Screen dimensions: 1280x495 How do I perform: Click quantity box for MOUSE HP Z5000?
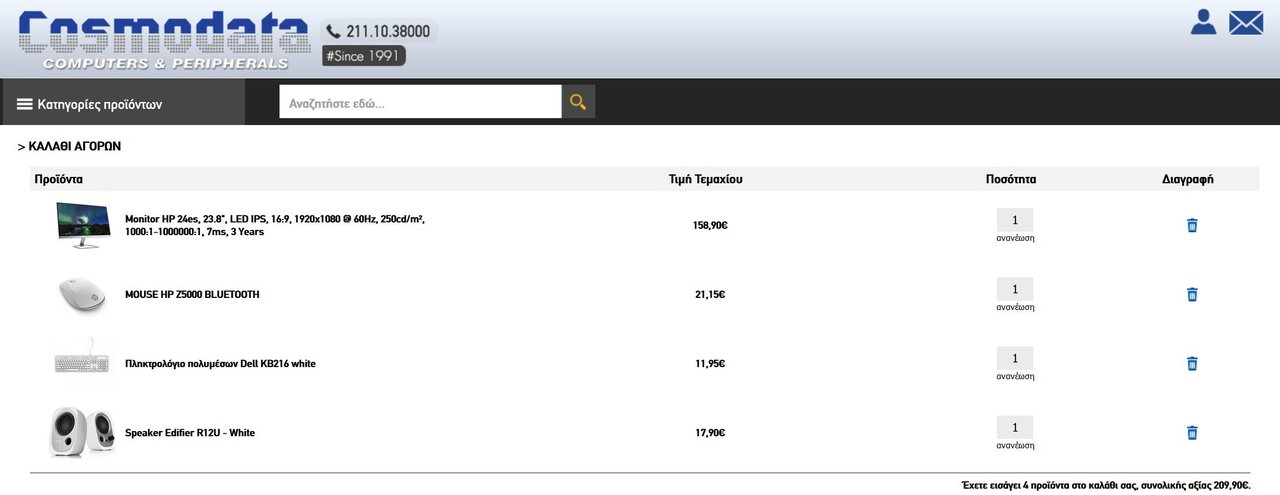pos(1015,289)
